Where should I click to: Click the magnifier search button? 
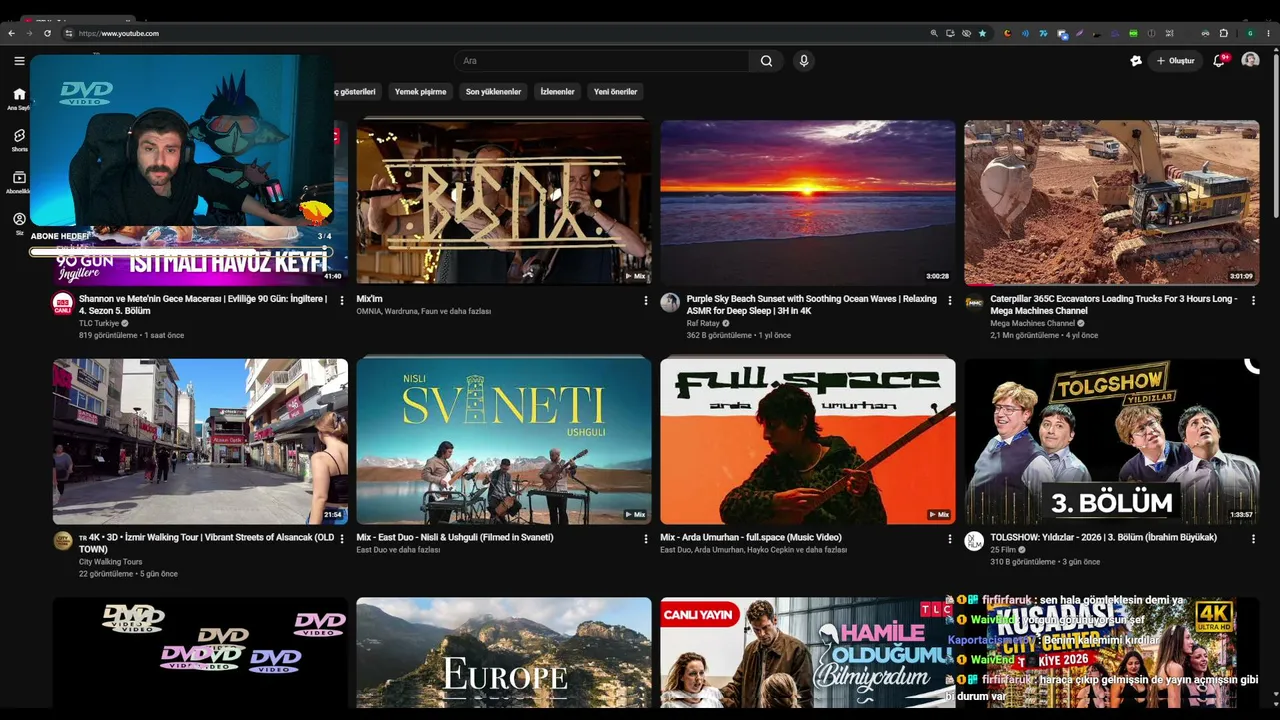click(x=766, y=61)
